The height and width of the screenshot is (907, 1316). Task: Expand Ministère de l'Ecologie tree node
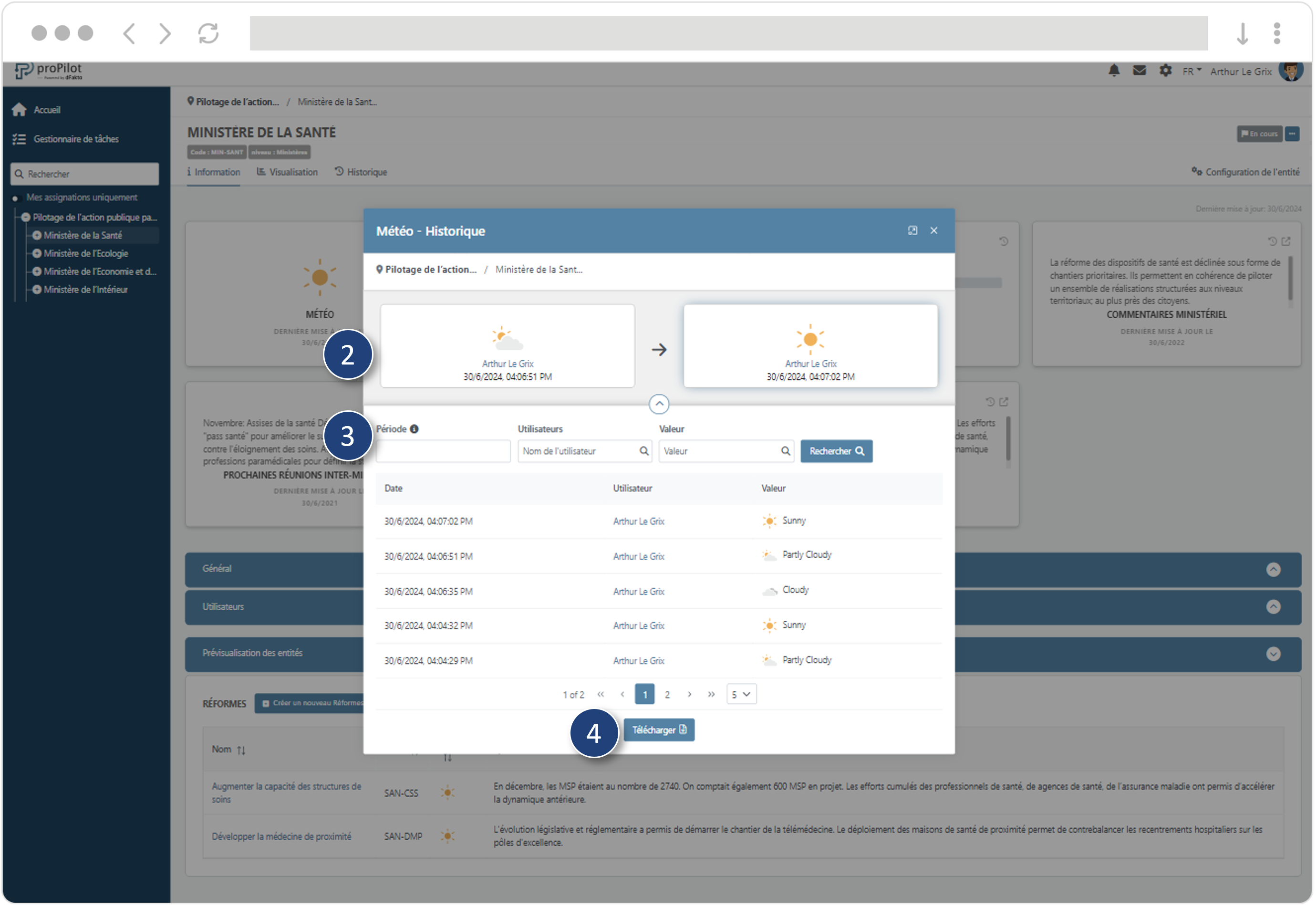(37, 254)
